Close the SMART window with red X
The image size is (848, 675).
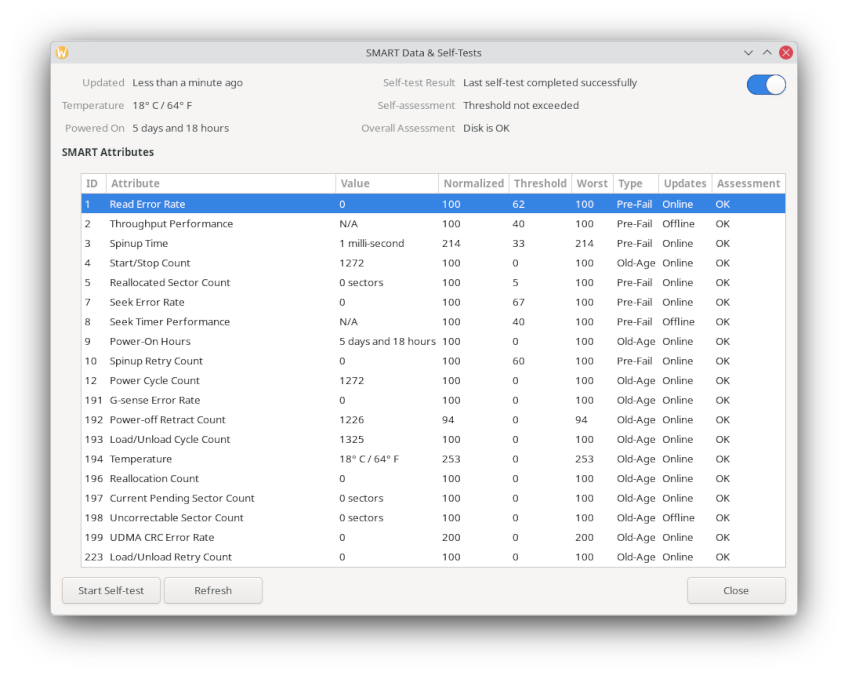tap(786, 53)
